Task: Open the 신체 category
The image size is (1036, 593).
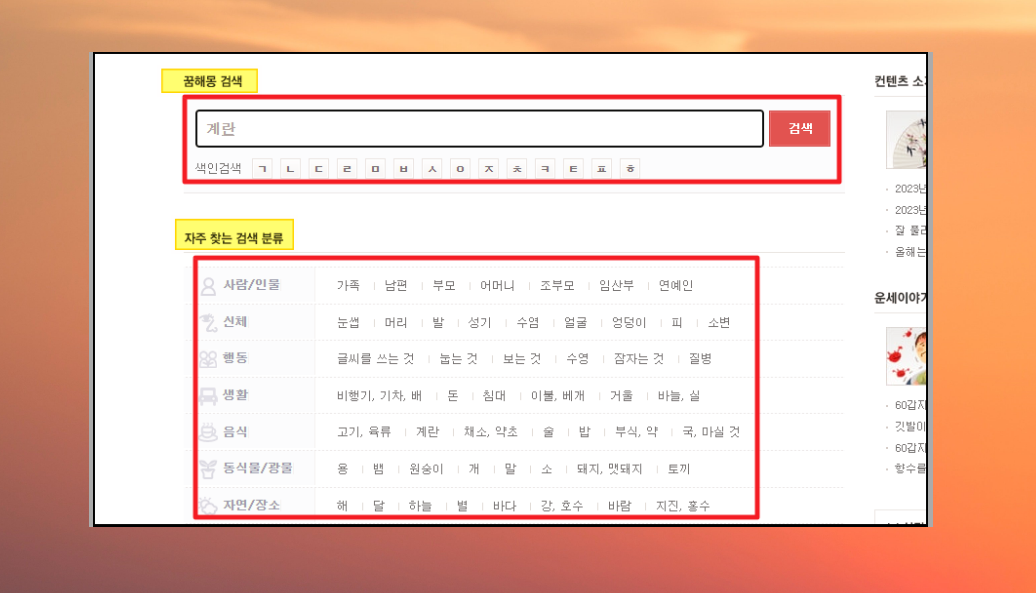Action: (x=235, y=322)
